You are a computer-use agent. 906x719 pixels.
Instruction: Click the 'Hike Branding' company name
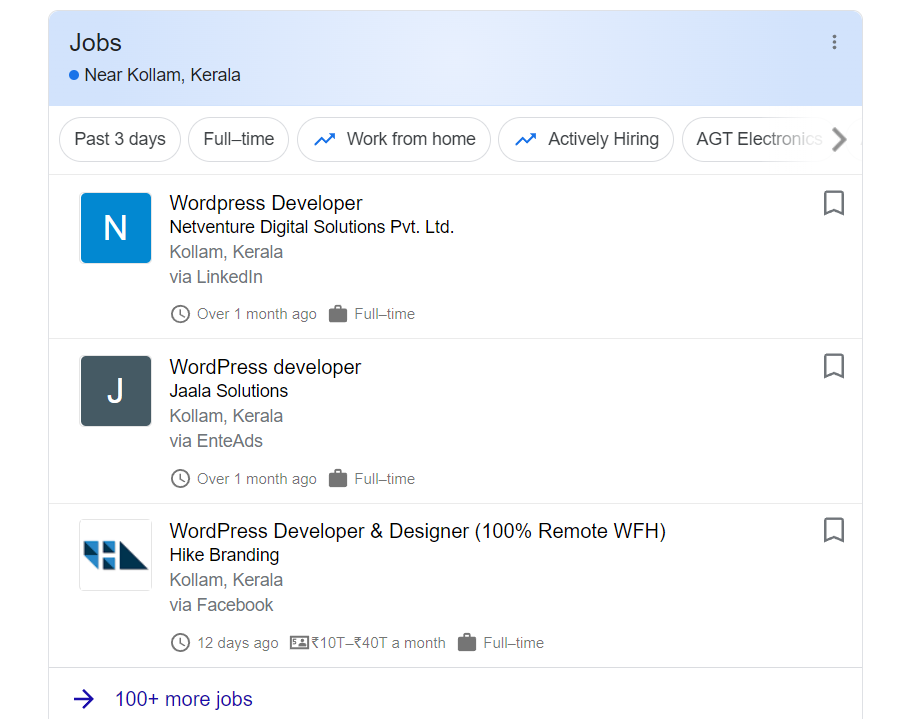coord(224,555)
